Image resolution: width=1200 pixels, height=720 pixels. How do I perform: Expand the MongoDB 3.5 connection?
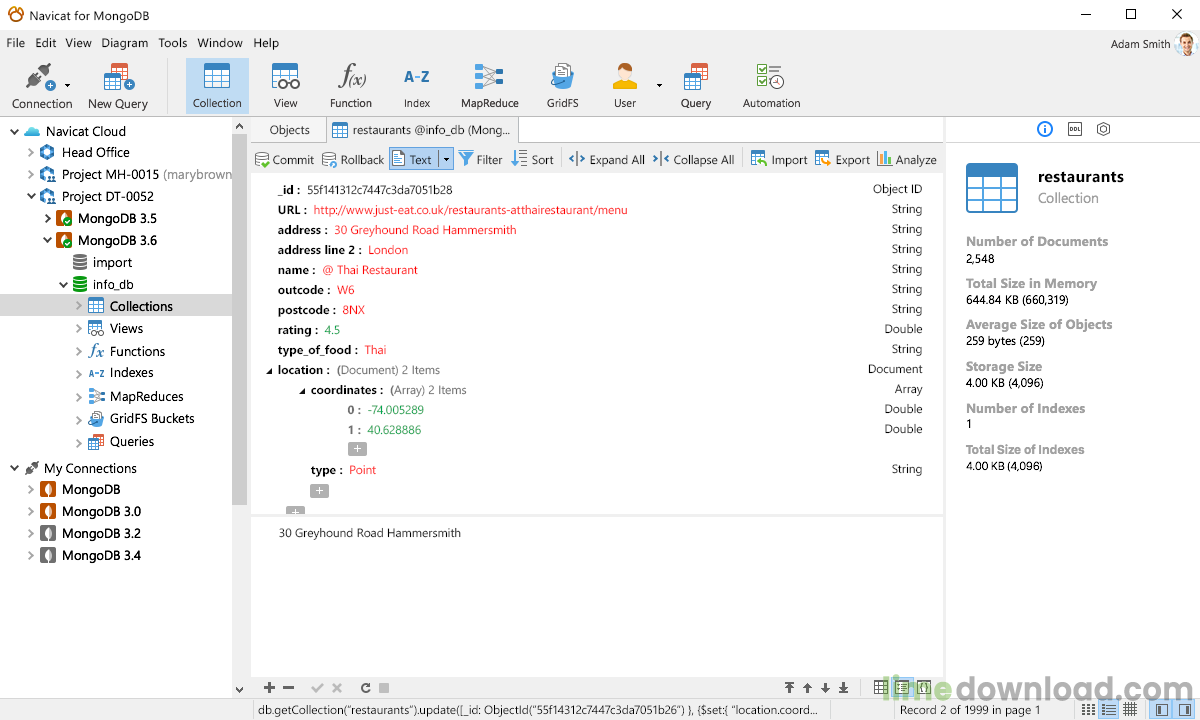point(48,218)
